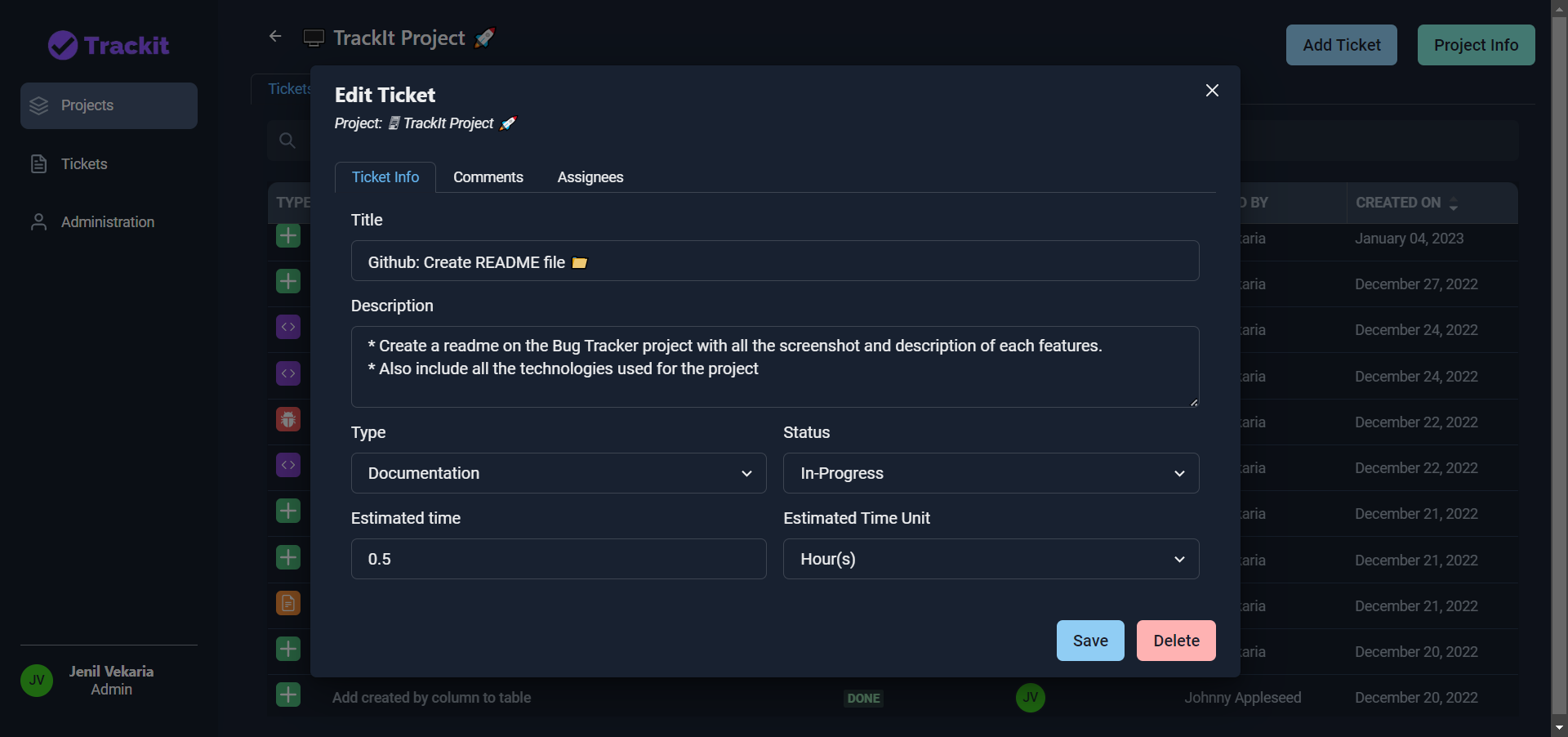
Task: Click the Add Ticket button
Action: [x=1342, y=45]
